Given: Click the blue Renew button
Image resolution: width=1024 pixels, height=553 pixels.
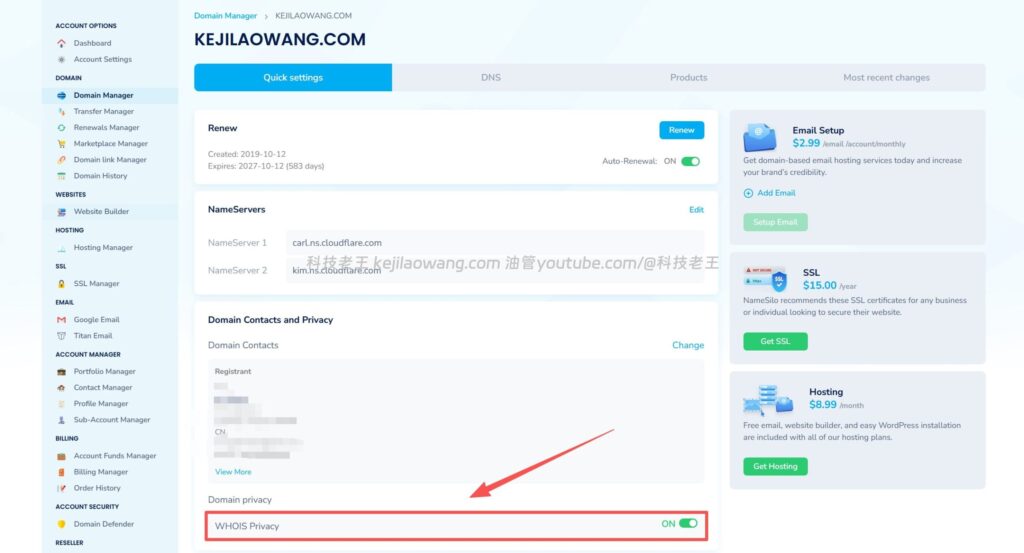Looking at the screenshot, I should coord(682,130).
